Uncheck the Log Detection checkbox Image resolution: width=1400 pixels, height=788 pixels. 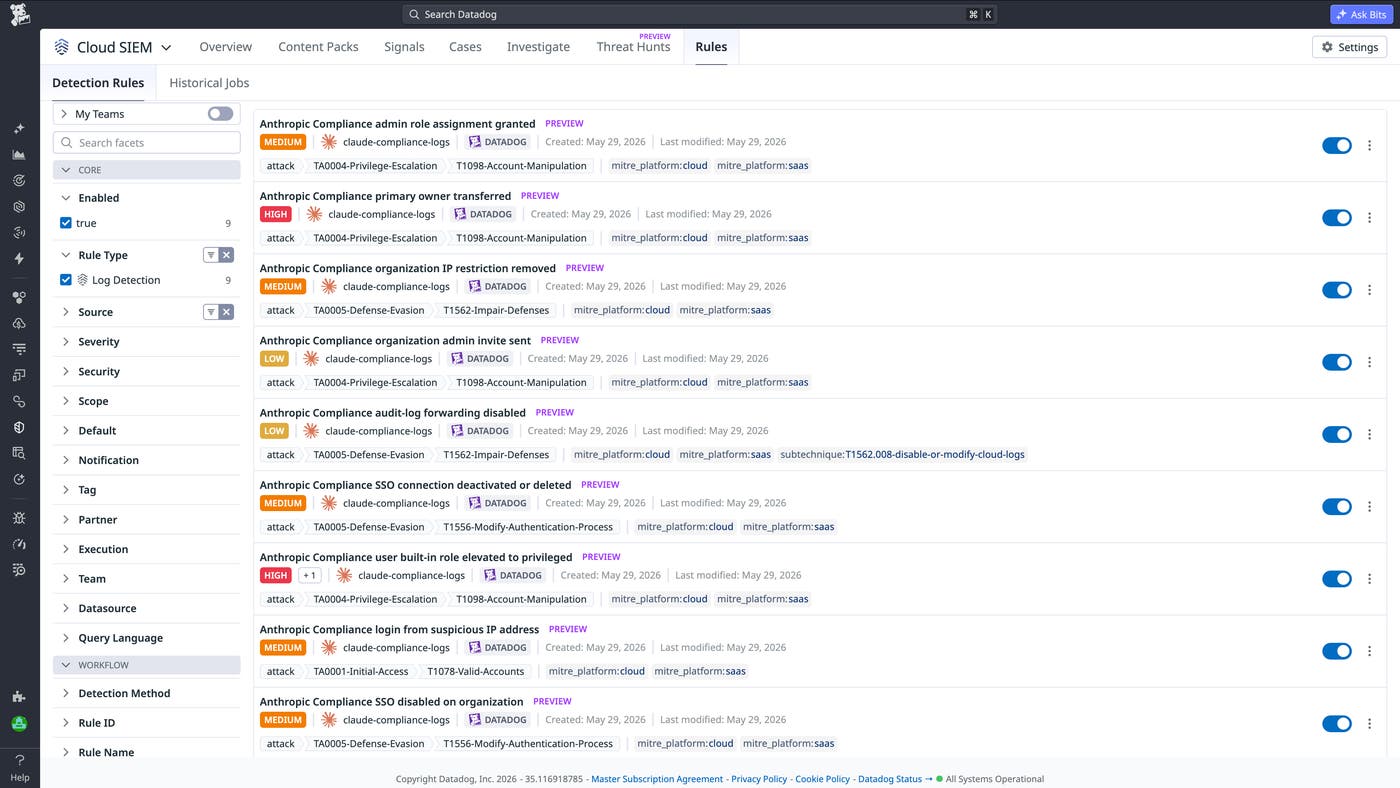[66, 280]
